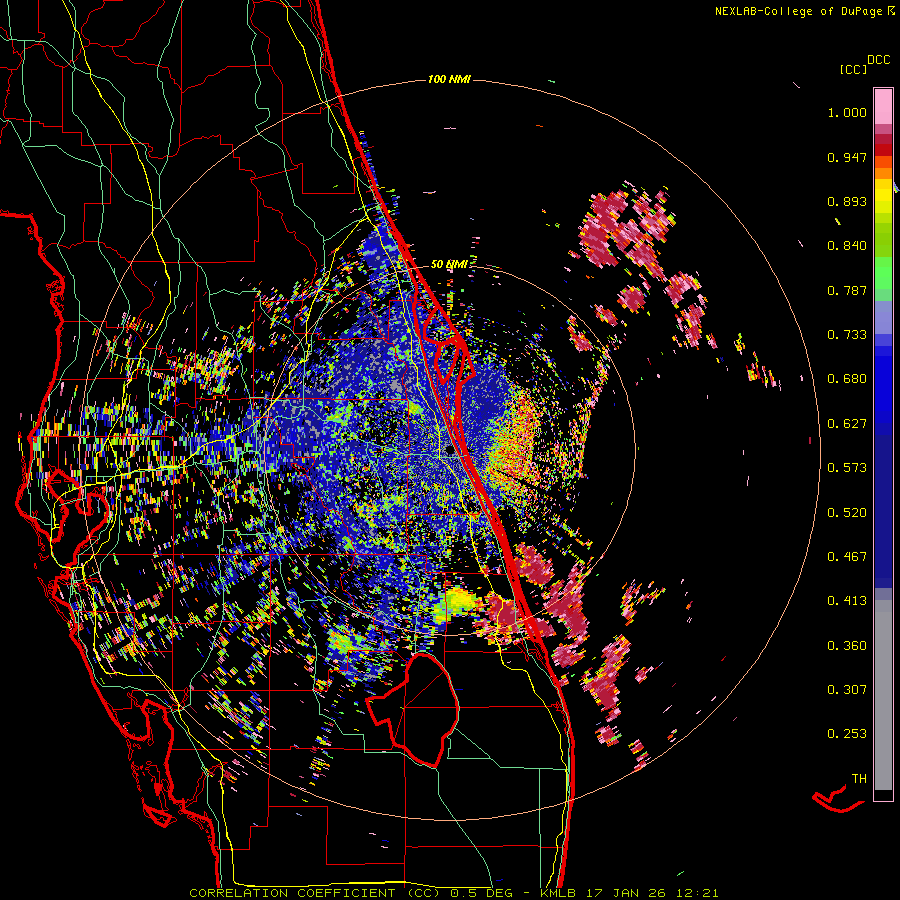Click the 0.947 scale value

coord(847,157)
